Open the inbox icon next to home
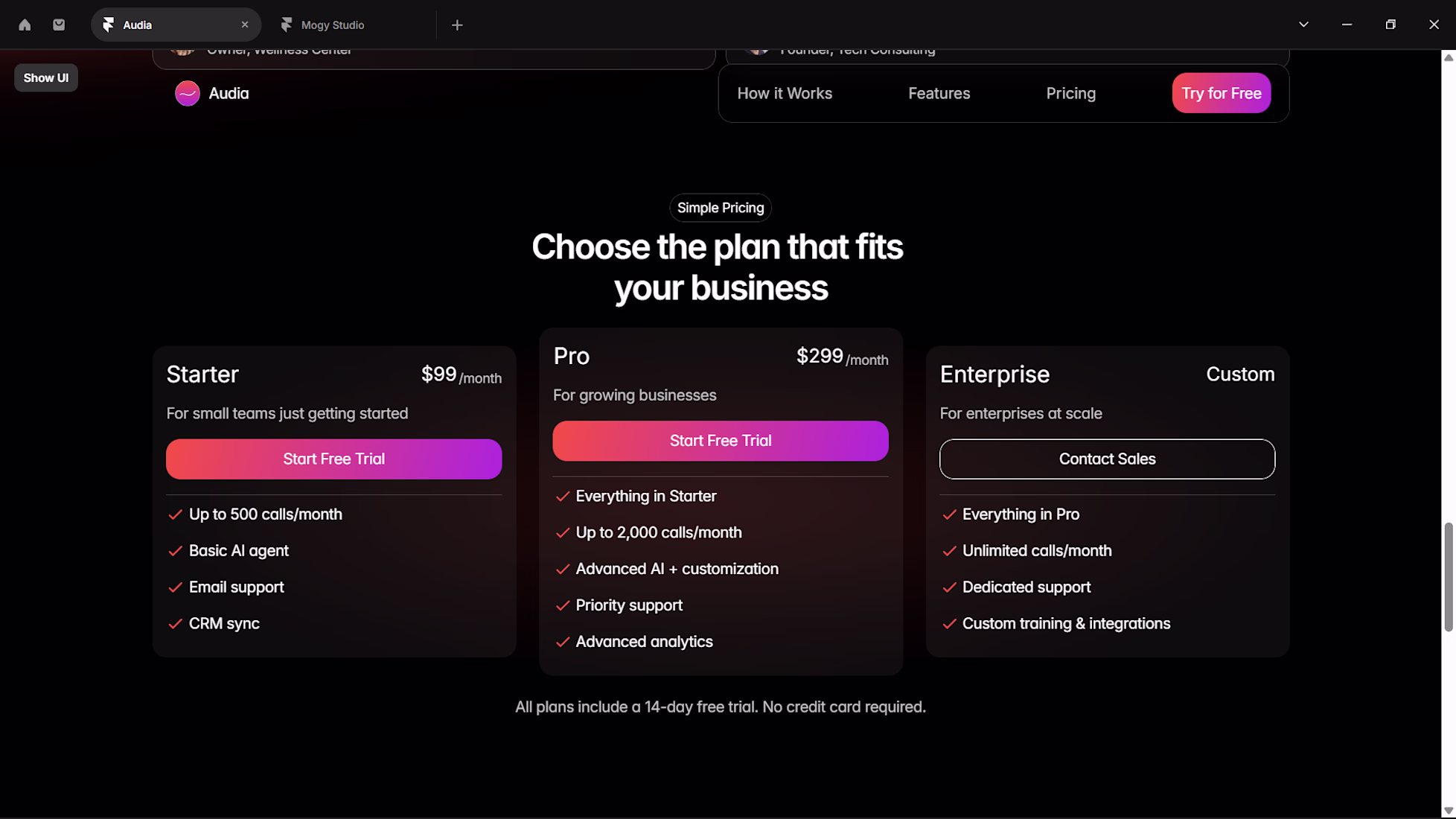Viewport: 1456px width, 819px height. tap(59, 25)
